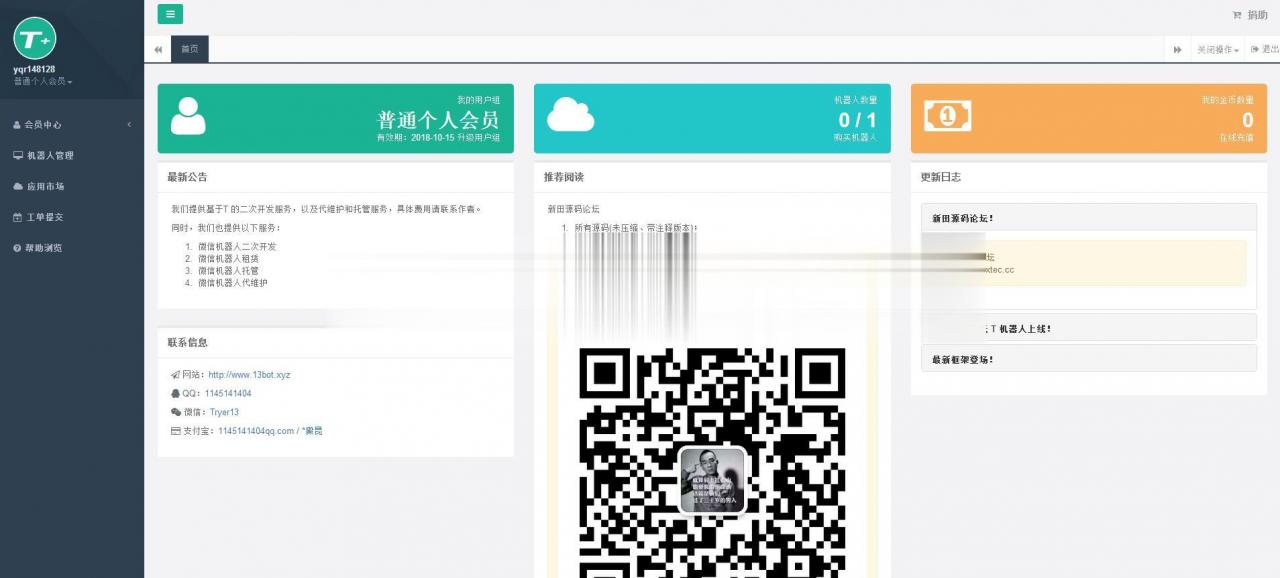This screenshot has width=1280, height=578.
Task: Click the WeChat icon beside 微信
Action: tap(176, 412)
